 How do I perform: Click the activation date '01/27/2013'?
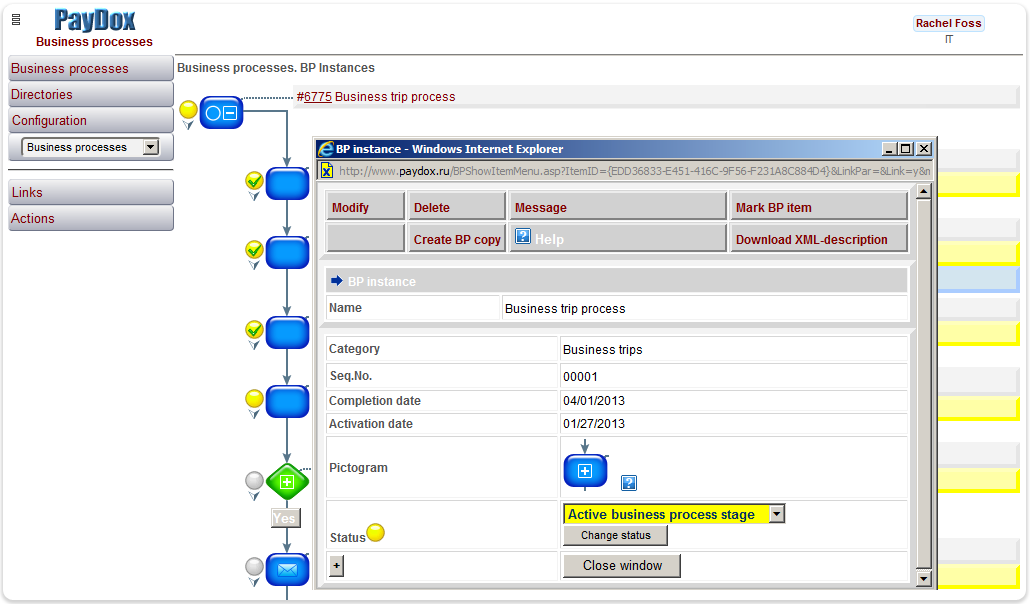(x=594, y=423)
